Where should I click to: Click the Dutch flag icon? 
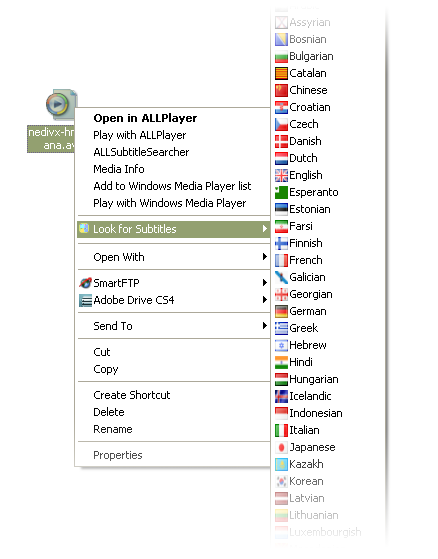(x=281, y=158)
